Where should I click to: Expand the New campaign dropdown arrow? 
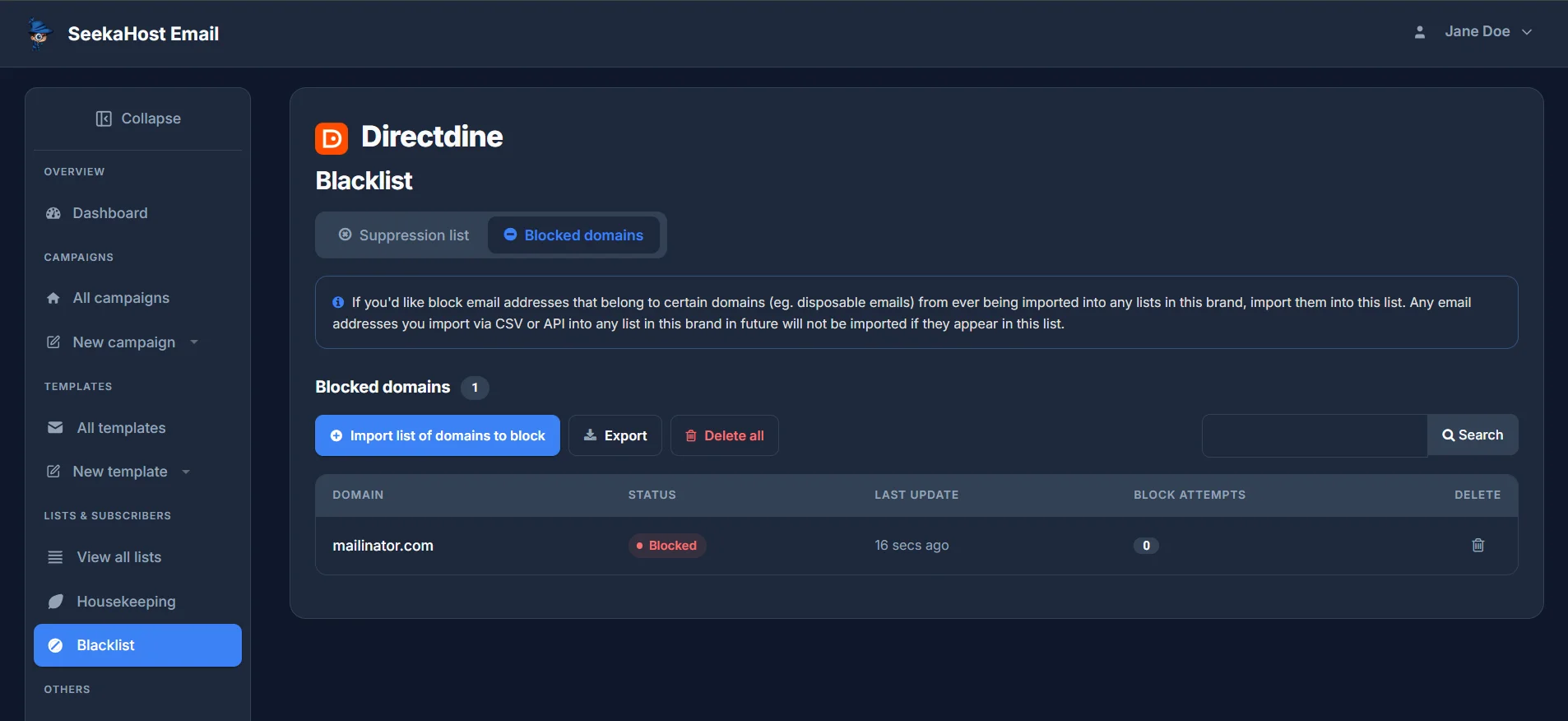(194, 342)
